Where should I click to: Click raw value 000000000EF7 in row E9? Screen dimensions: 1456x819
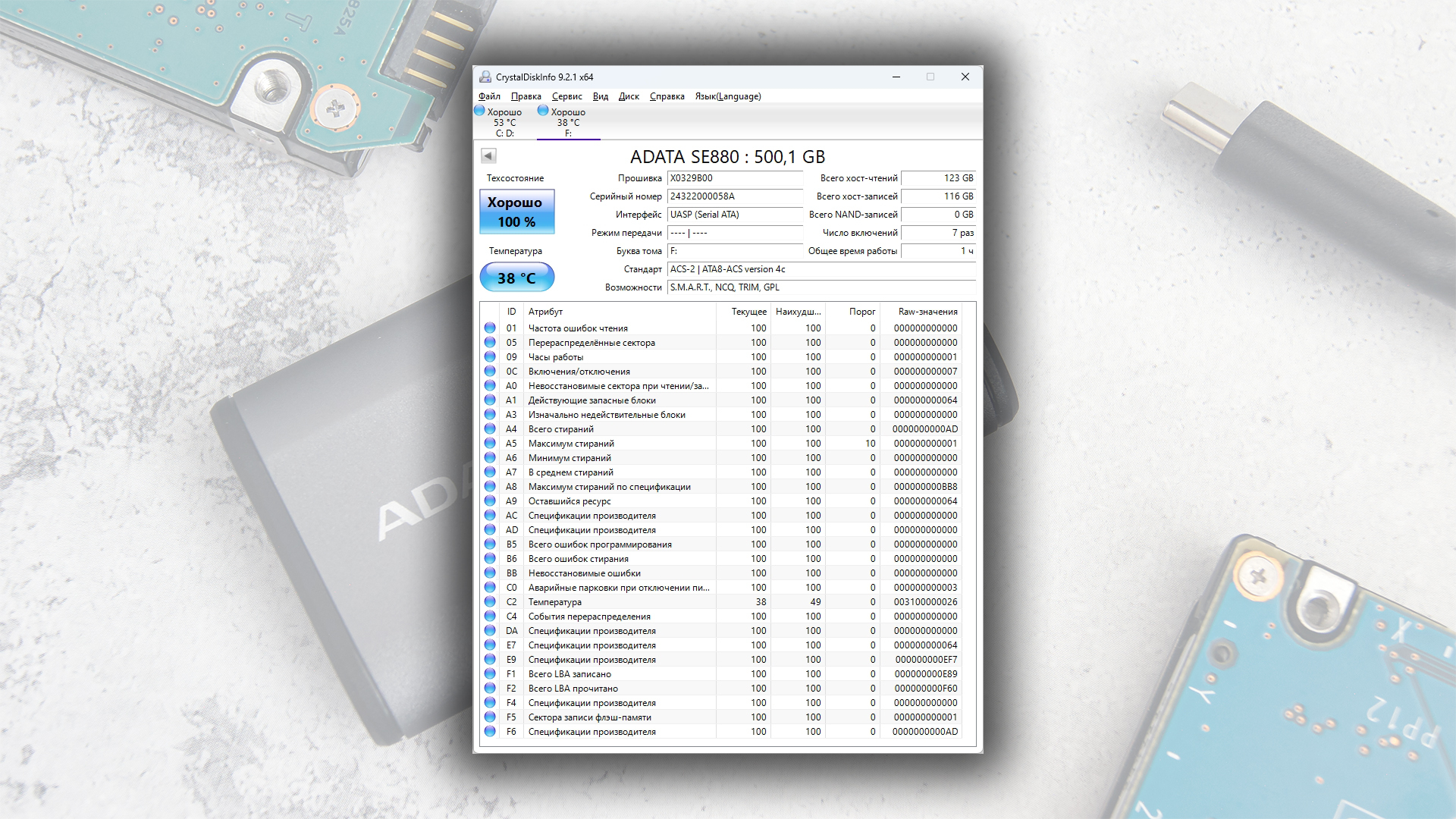[x=926, y=660]
